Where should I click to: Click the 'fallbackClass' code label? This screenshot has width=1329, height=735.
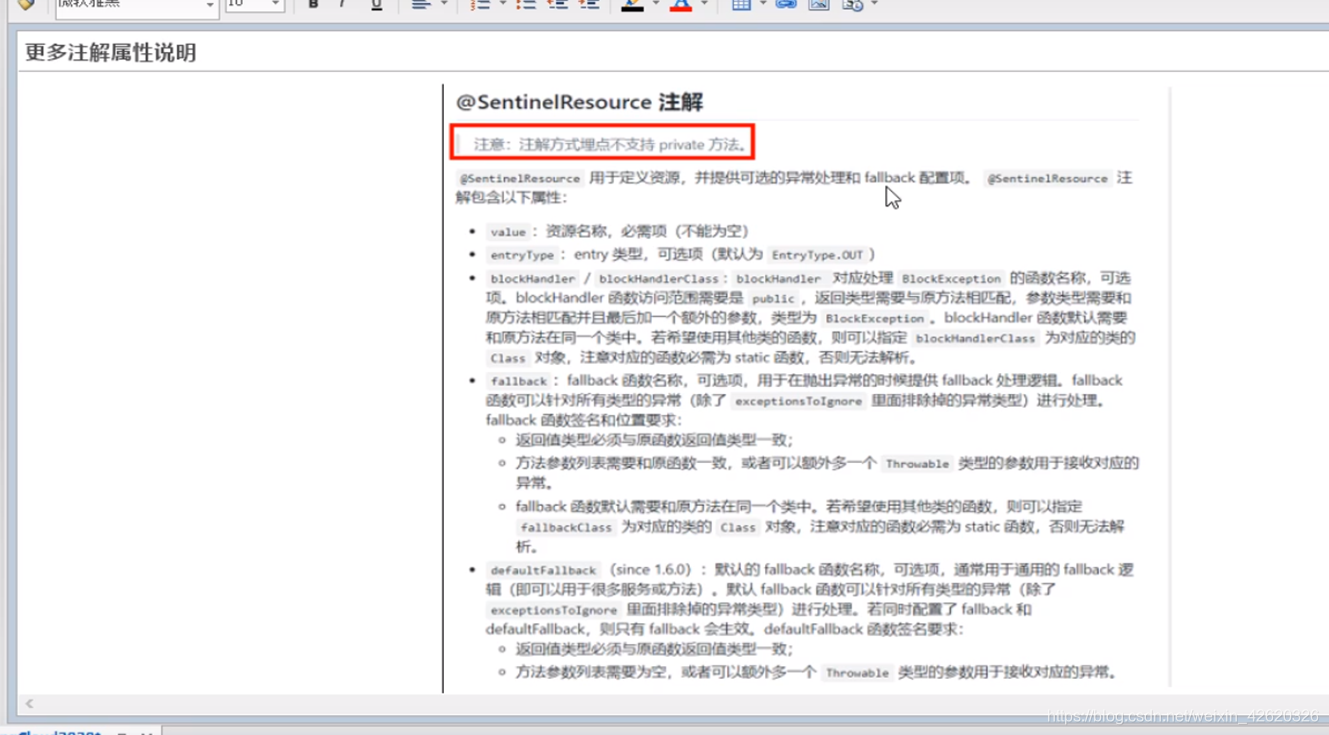pos(565,528)
